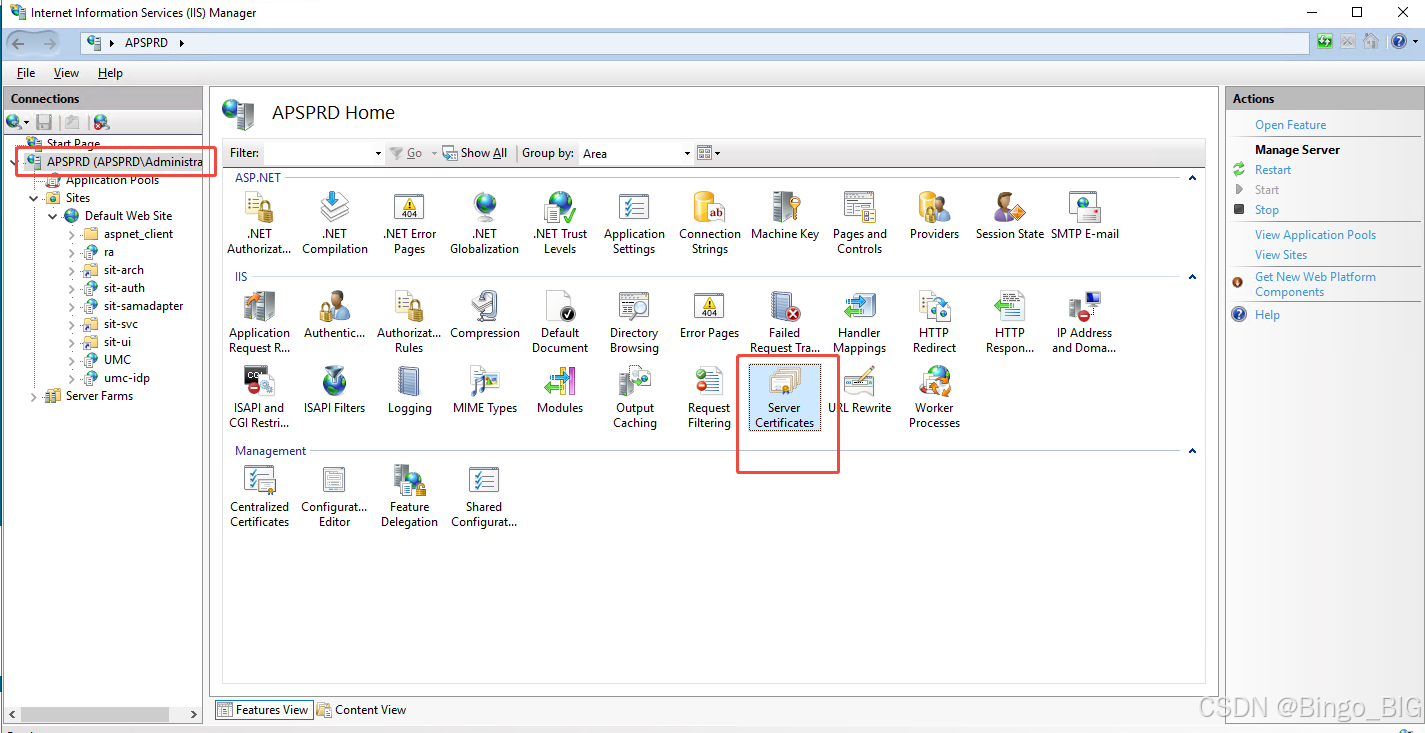Open the SMTP E-mail feature
This screenshot has height=733, width=1425.
click(1085, 216)
